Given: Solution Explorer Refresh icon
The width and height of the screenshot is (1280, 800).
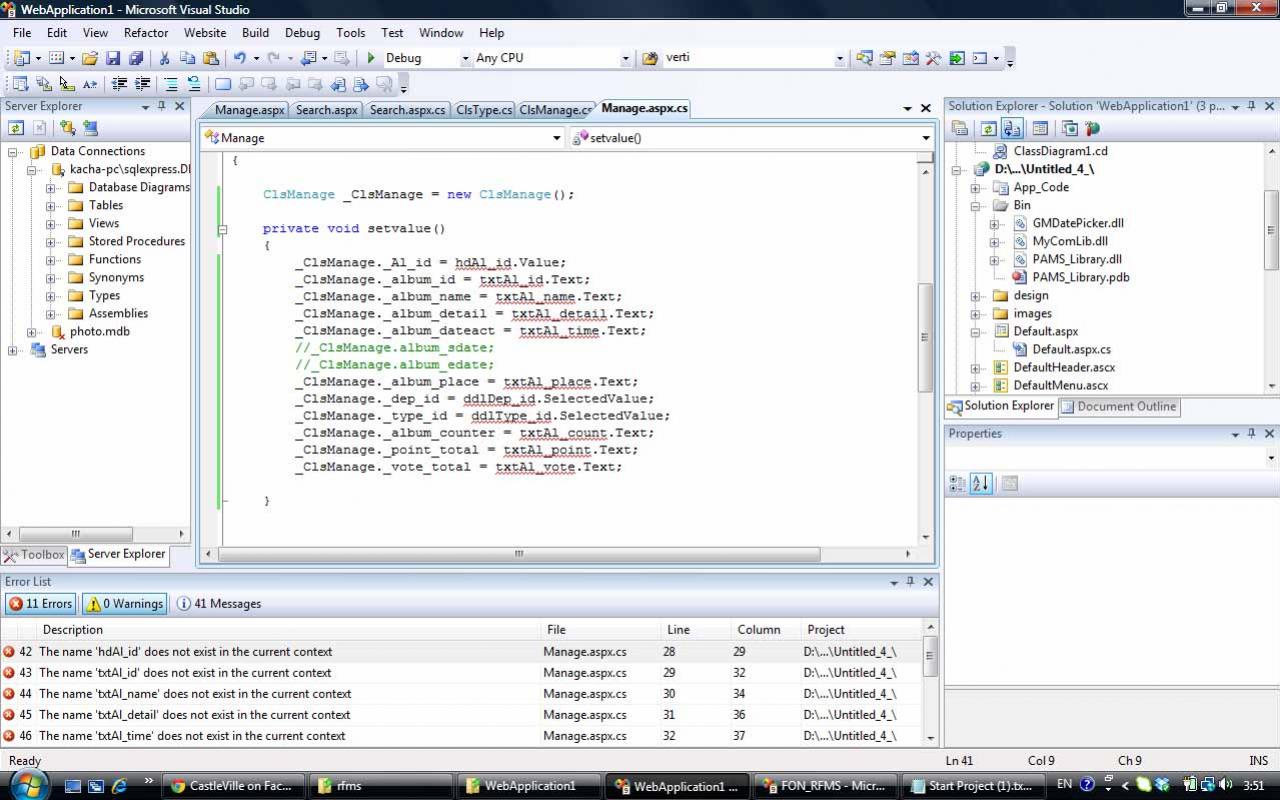Looking at the screenshot, I should coord(988,128).
